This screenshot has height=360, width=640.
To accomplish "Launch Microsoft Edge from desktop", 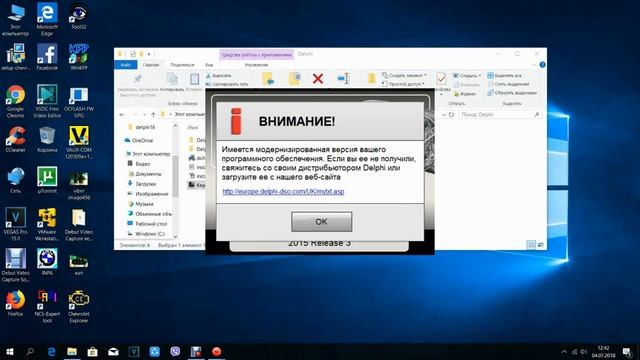I will (x=47, y=19).
